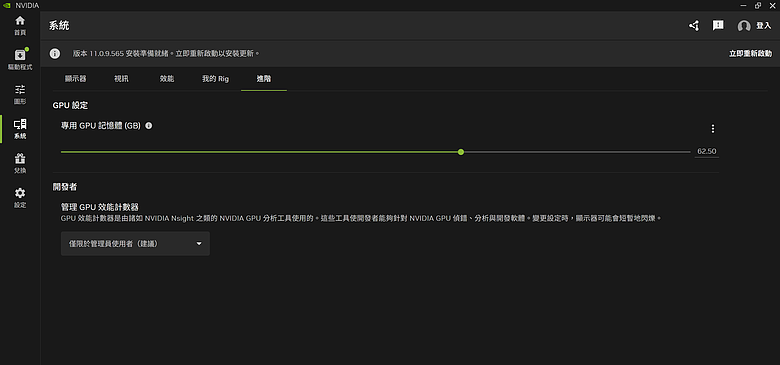Open the 兌換 redeem sidebar item
The image size is (780, 365).
click(x=20, y=164)
